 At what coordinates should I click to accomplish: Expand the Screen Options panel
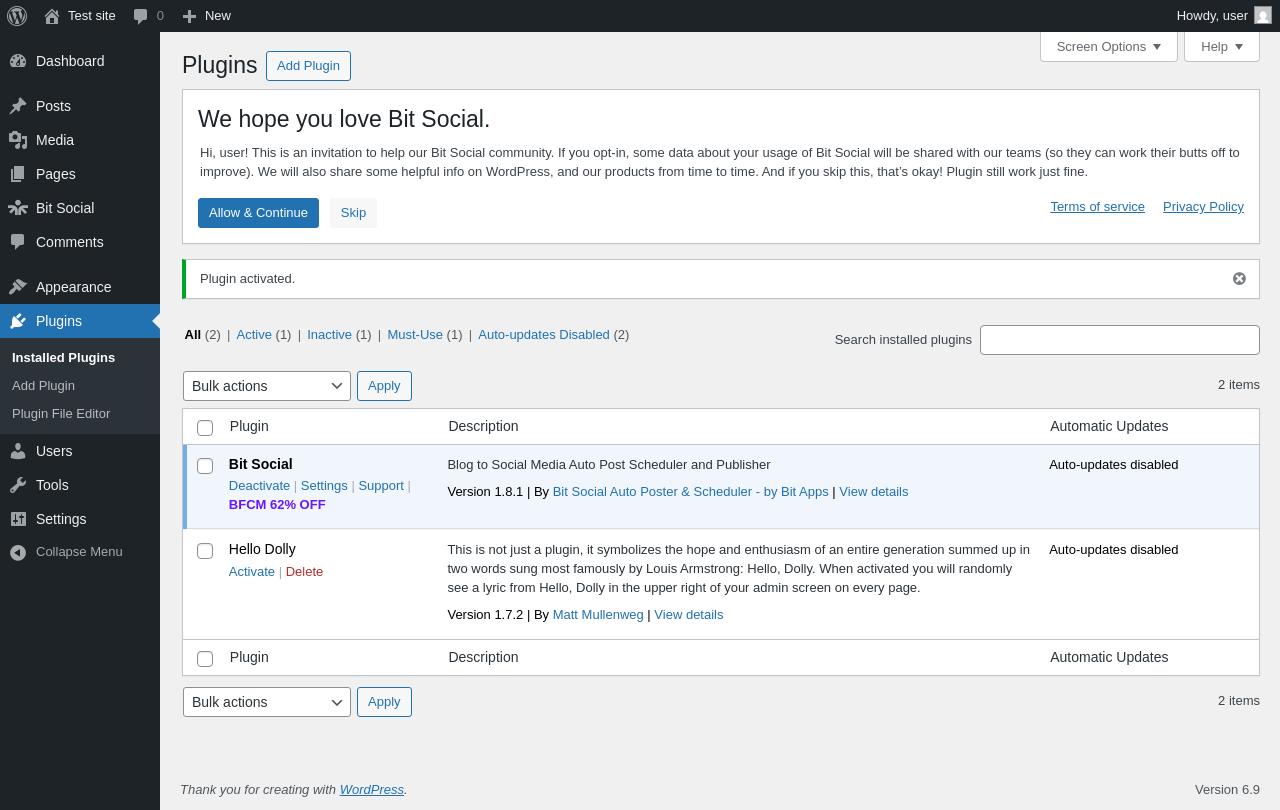(1108, 46)
